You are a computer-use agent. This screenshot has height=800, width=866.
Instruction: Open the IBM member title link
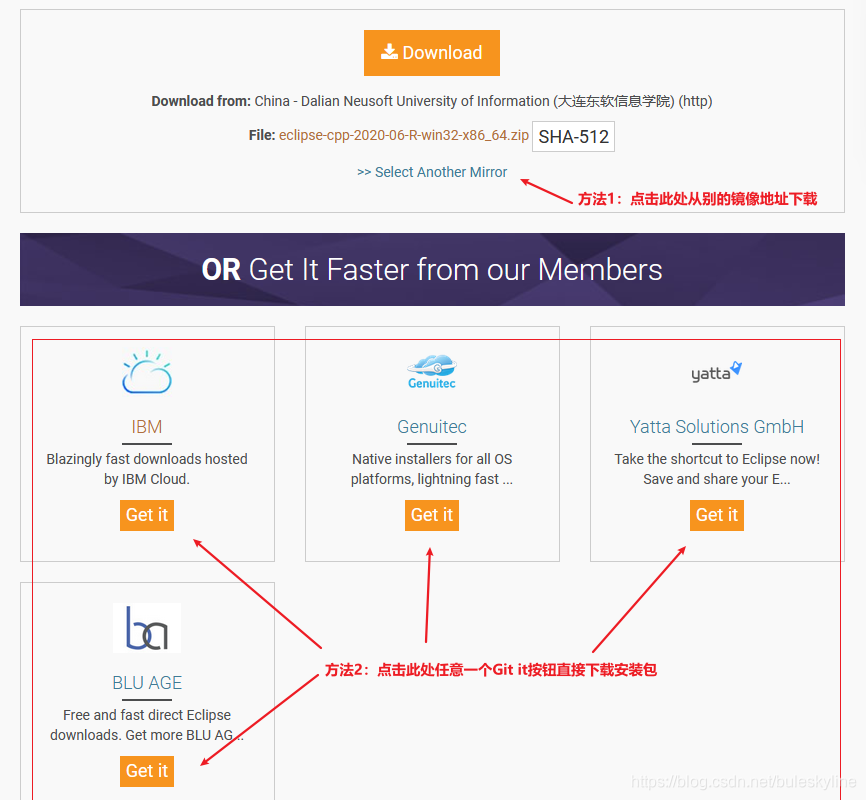tap(147, 427)
